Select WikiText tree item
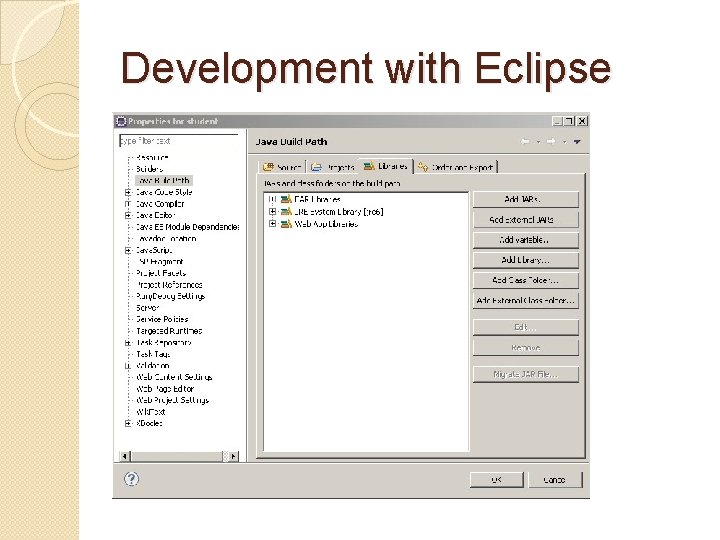This screenshot has width=720, height=540. point(151,412)
